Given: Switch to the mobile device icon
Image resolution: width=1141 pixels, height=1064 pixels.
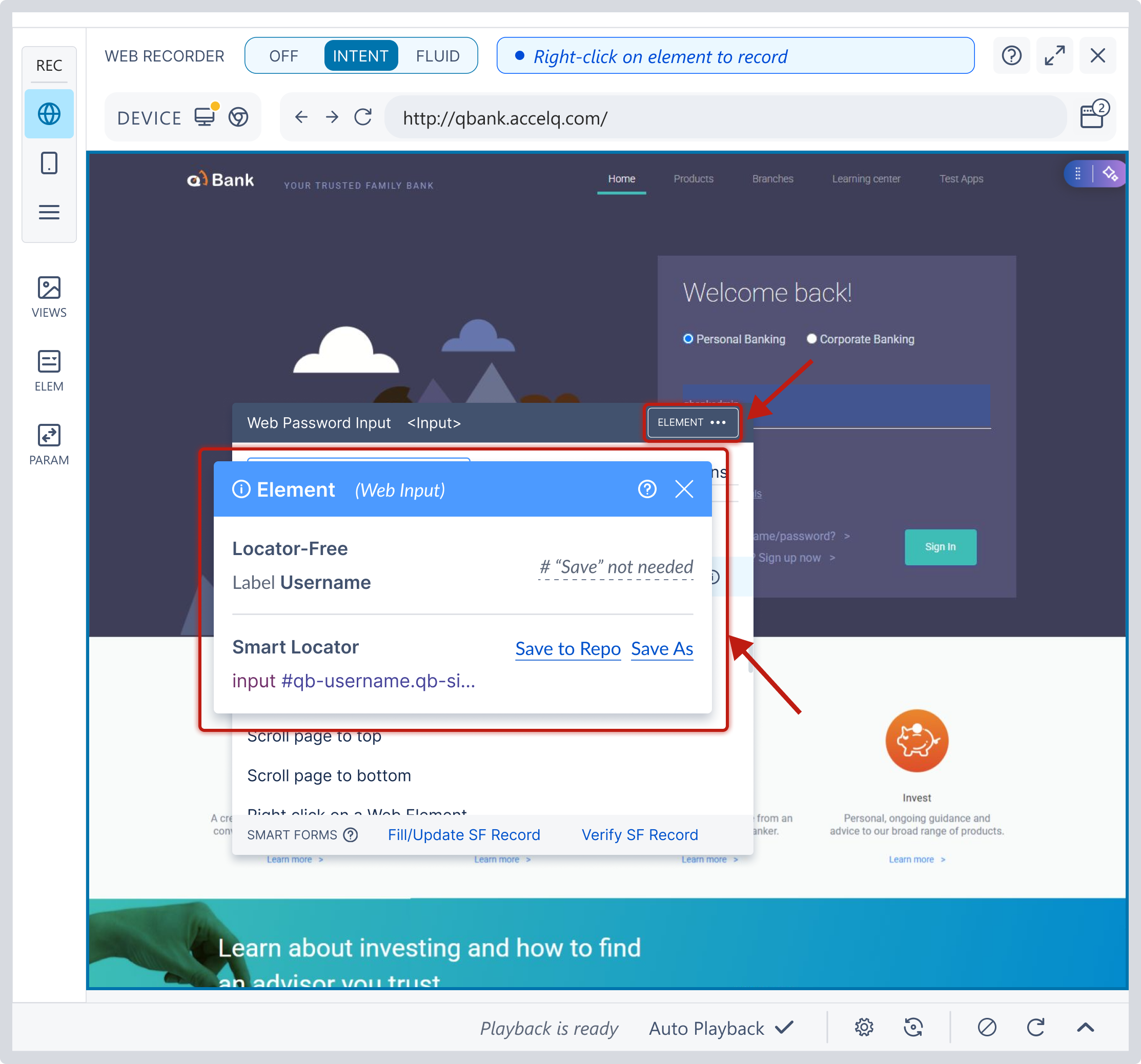Looking at the screenshot, I should (49, 163).
